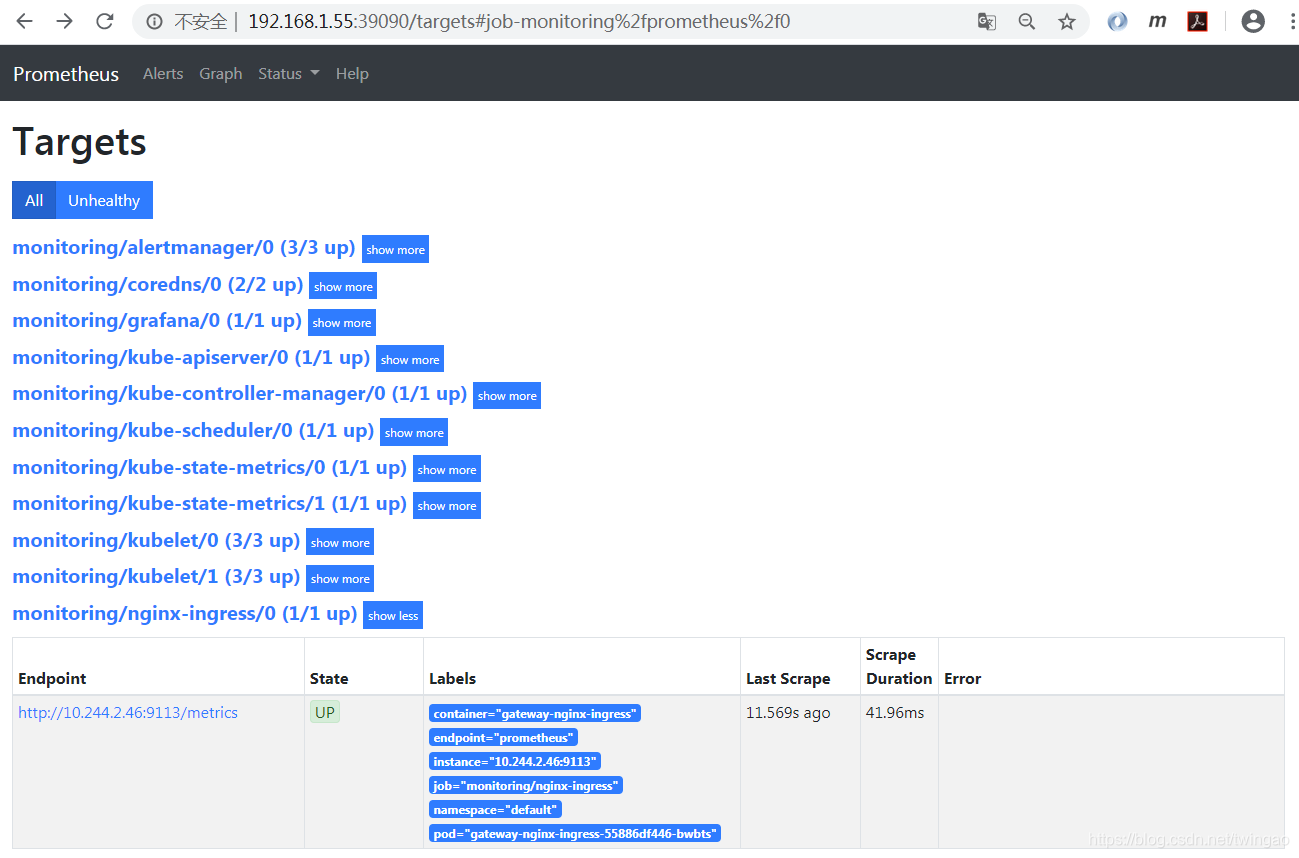The image size is (1299, 858).
Task: Click the namespace="default" label
Action: (x=496, y=810)
